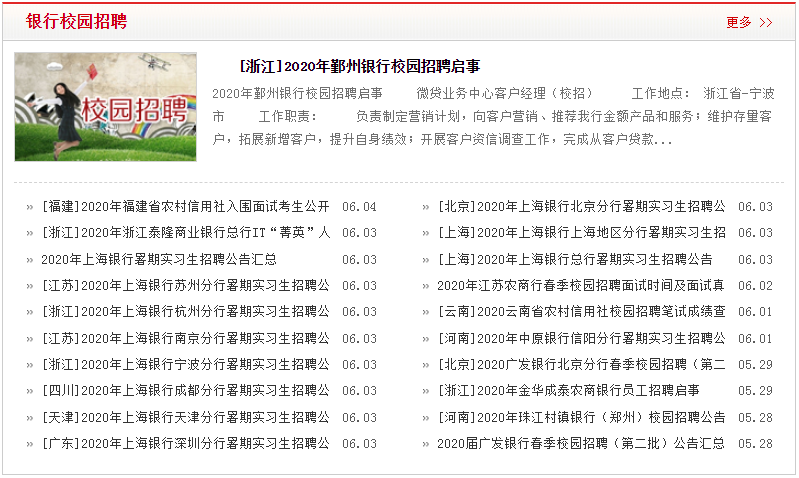The height and width of the screenshot is (478, 799).
Task: Open 2020届广发银行春季校园招聘公告汇总
Action: [581, 443]
